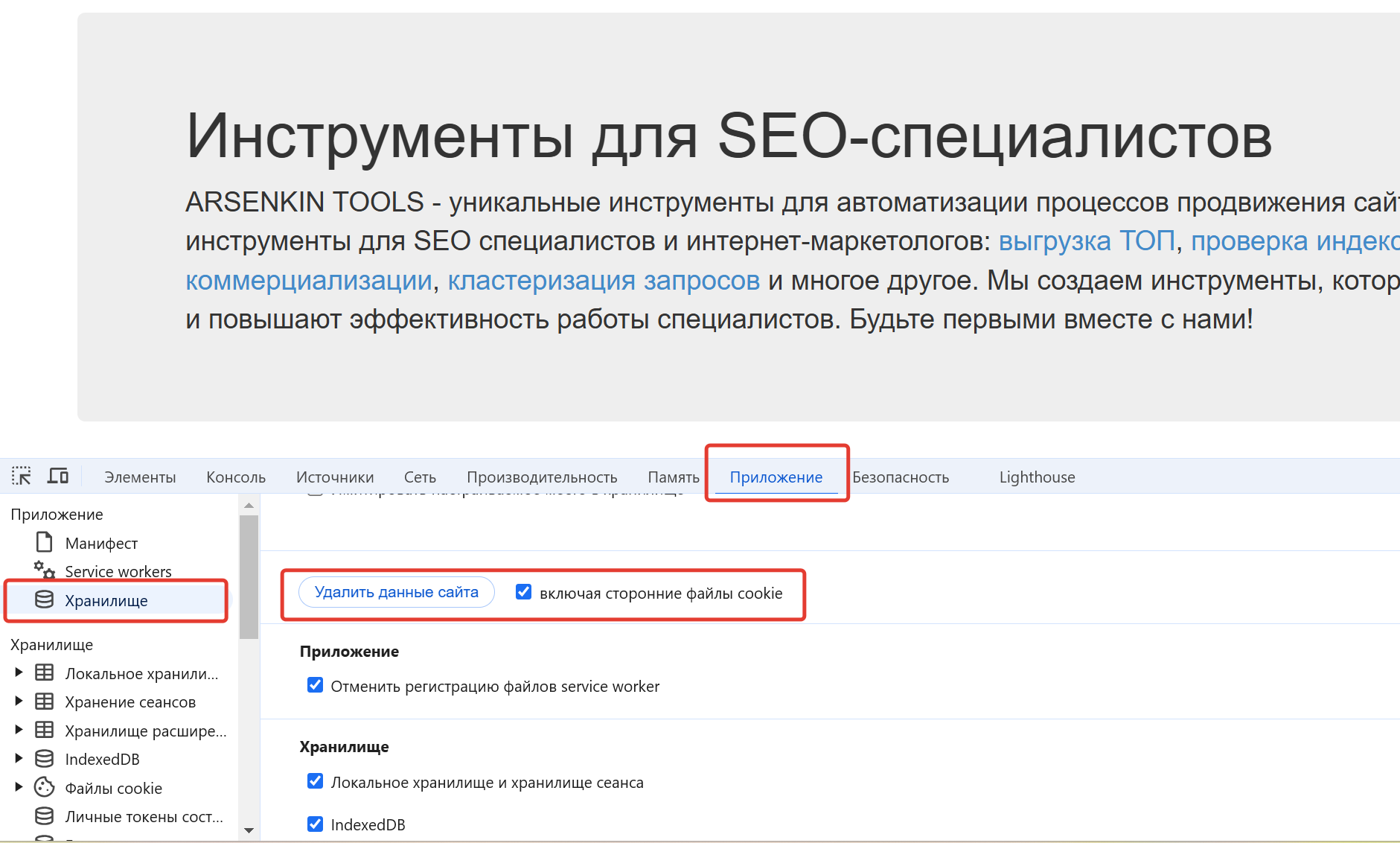Click Удалить данные сайта button
This screenshot has width=1400, height=843.
pos(397,592)
